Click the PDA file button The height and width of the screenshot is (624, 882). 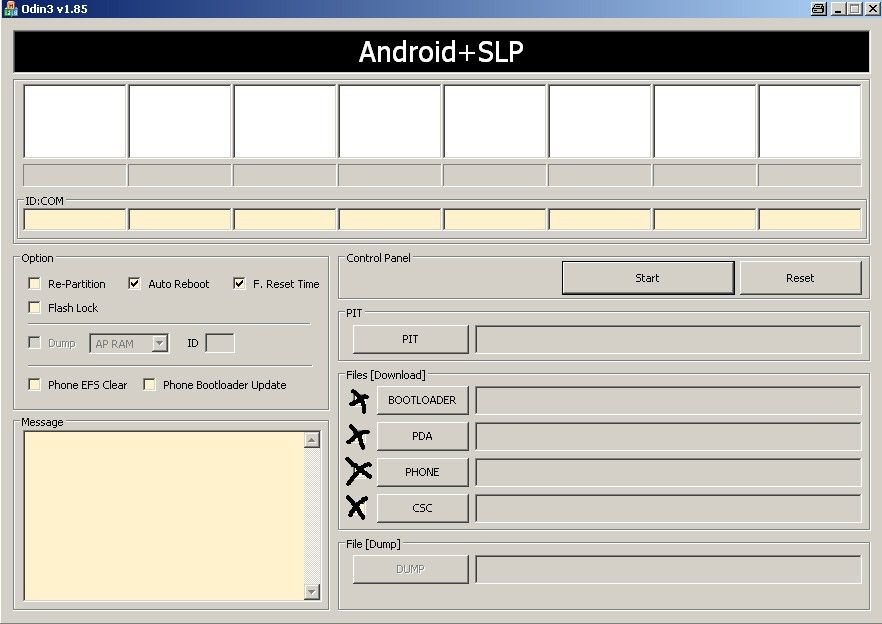[x=422, y=436]
